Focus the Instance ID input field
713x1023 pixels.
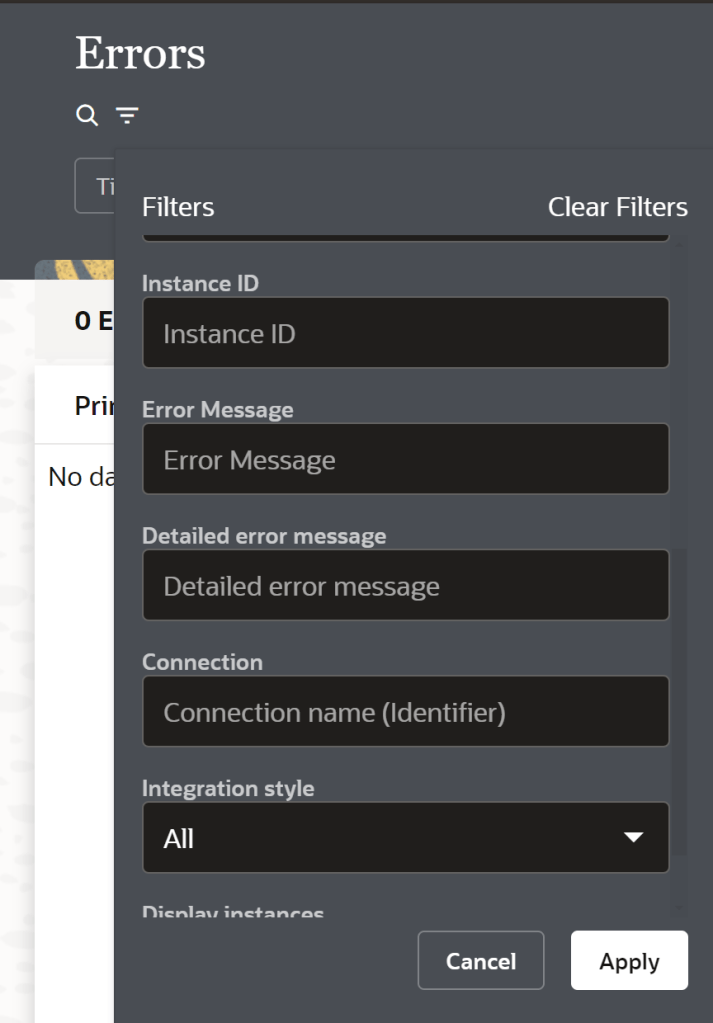(x=405, y=333)
